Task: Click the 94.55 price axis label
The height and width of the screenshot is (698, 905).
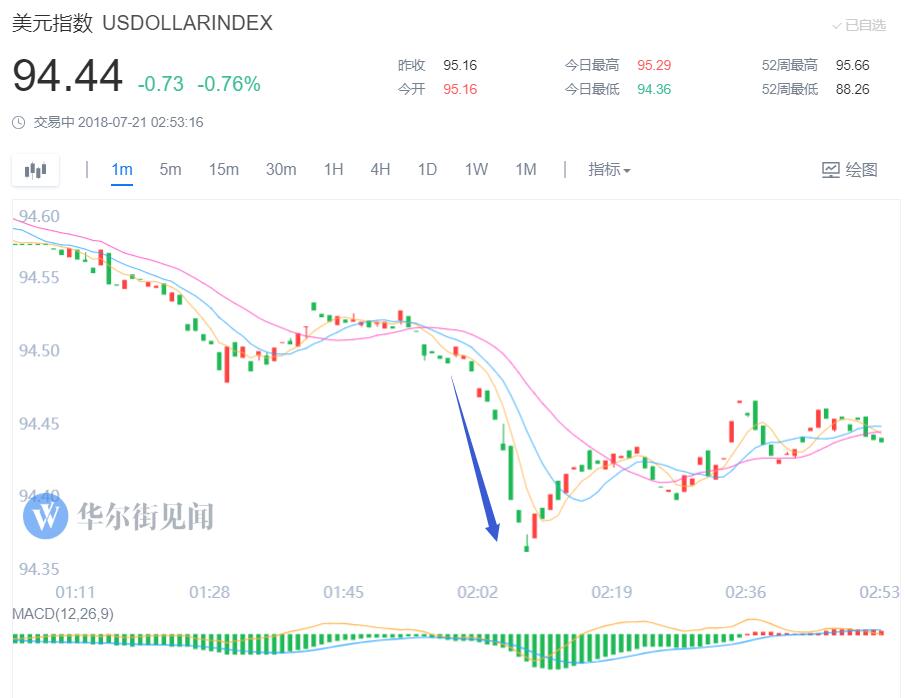Action: coord(39,278)
